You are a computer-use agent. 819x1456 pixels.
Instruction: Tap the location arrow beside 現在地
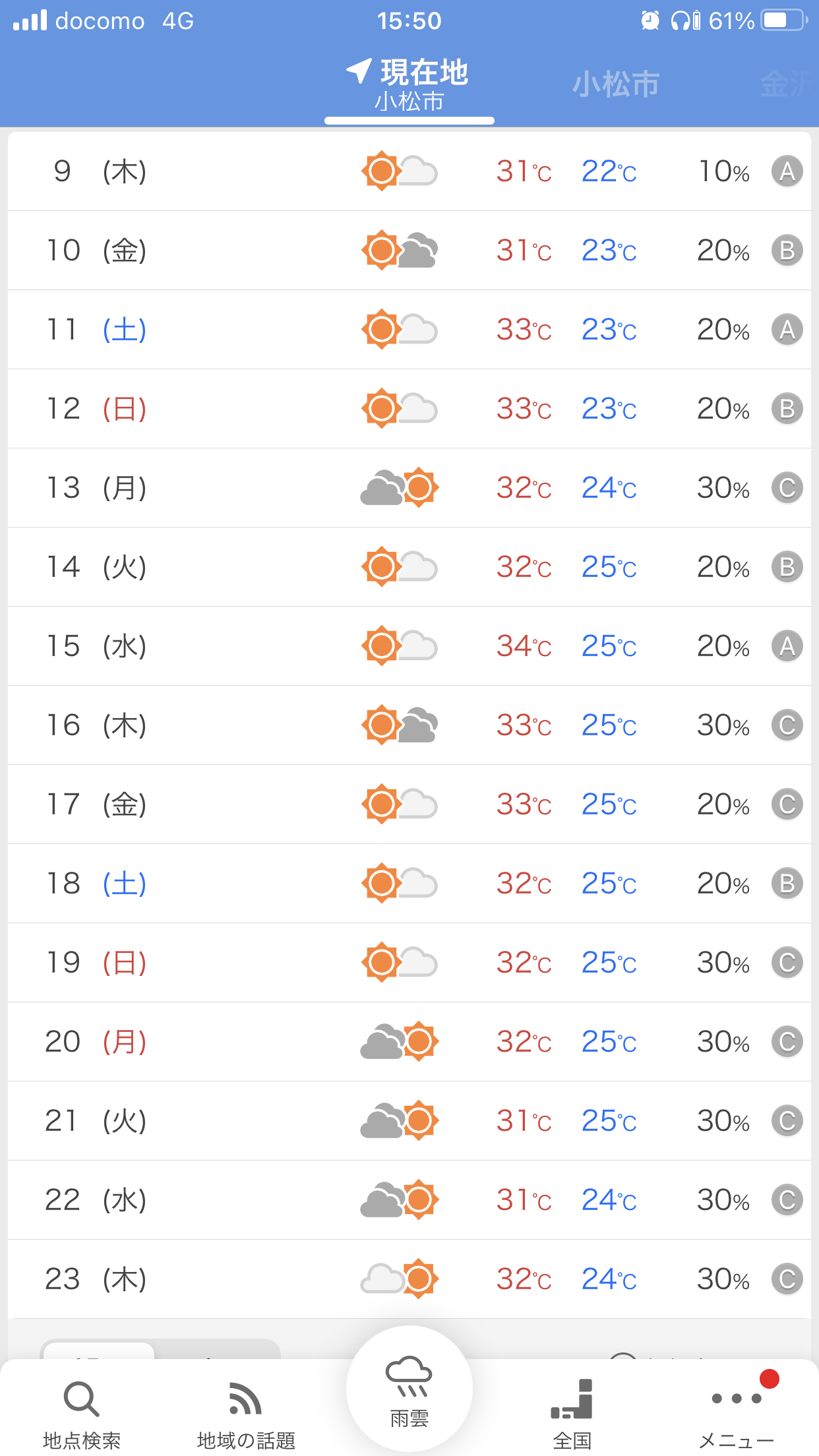[x=359, y=71]
